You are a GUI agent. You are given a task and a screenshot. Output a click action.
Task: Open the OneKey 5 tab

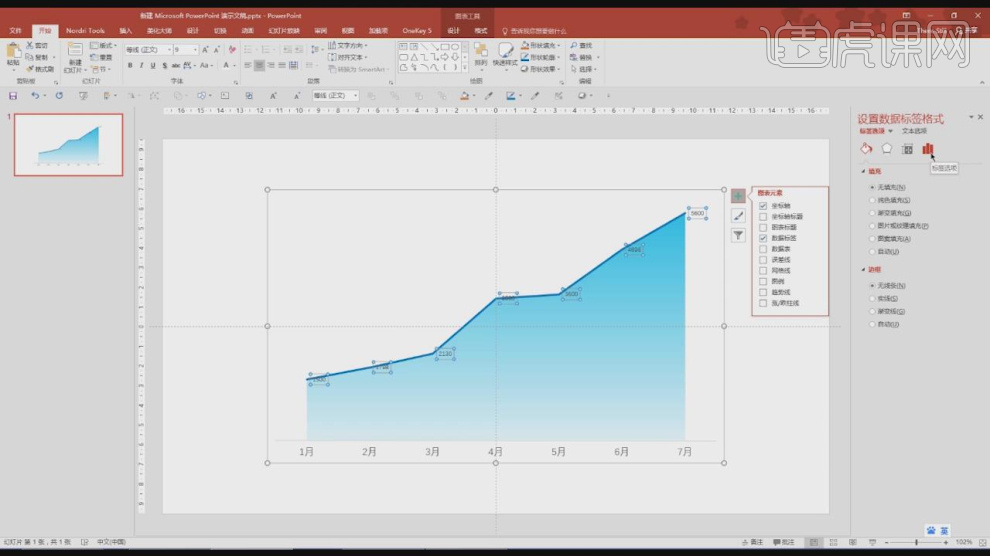point(417,30)
